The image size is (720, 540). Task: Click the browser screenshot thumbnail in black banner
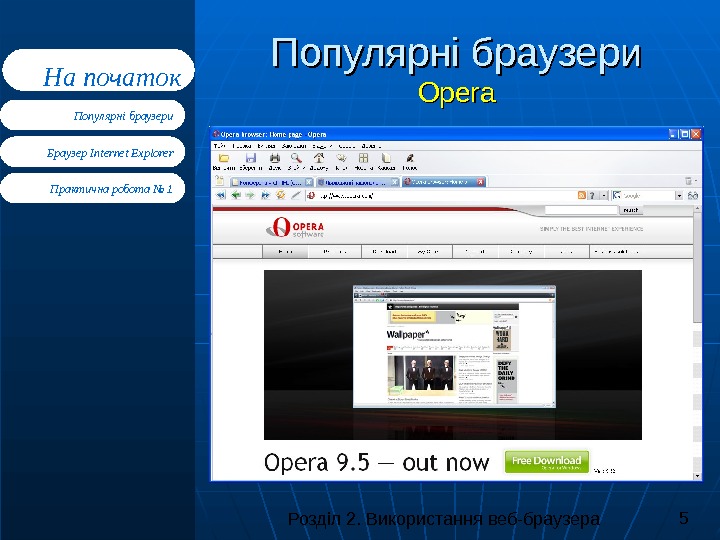(x=454, y=347)
